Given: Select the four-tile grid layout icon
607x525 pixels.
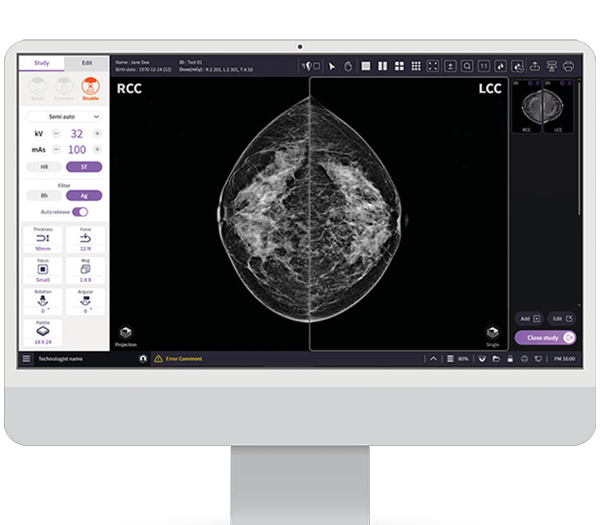Looking at the screenshot, I should click(x=399, y=66).
